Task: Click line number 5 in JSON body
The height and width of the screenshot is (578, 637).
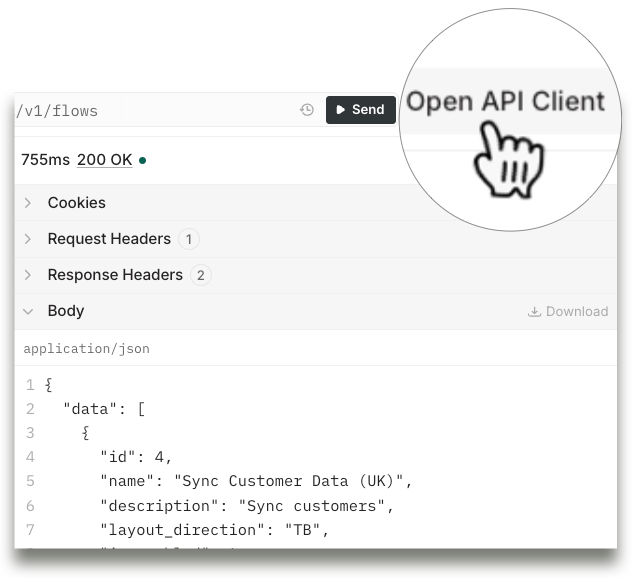Action: click(x=30, y=481)
